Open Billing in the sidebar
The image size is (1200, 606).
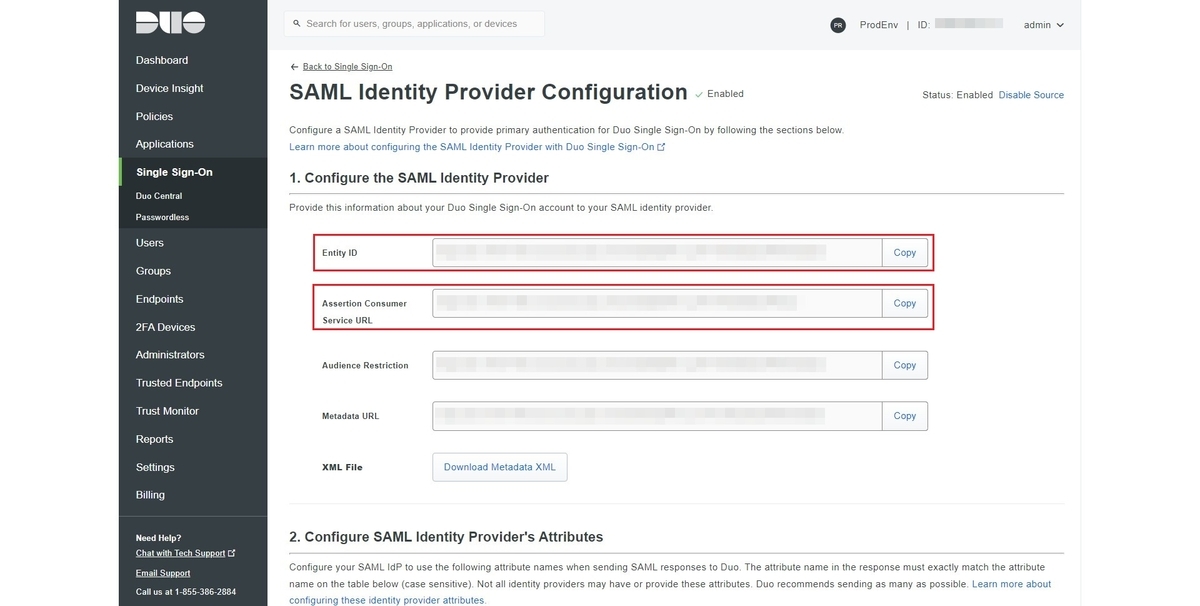(x=150, y=495)
